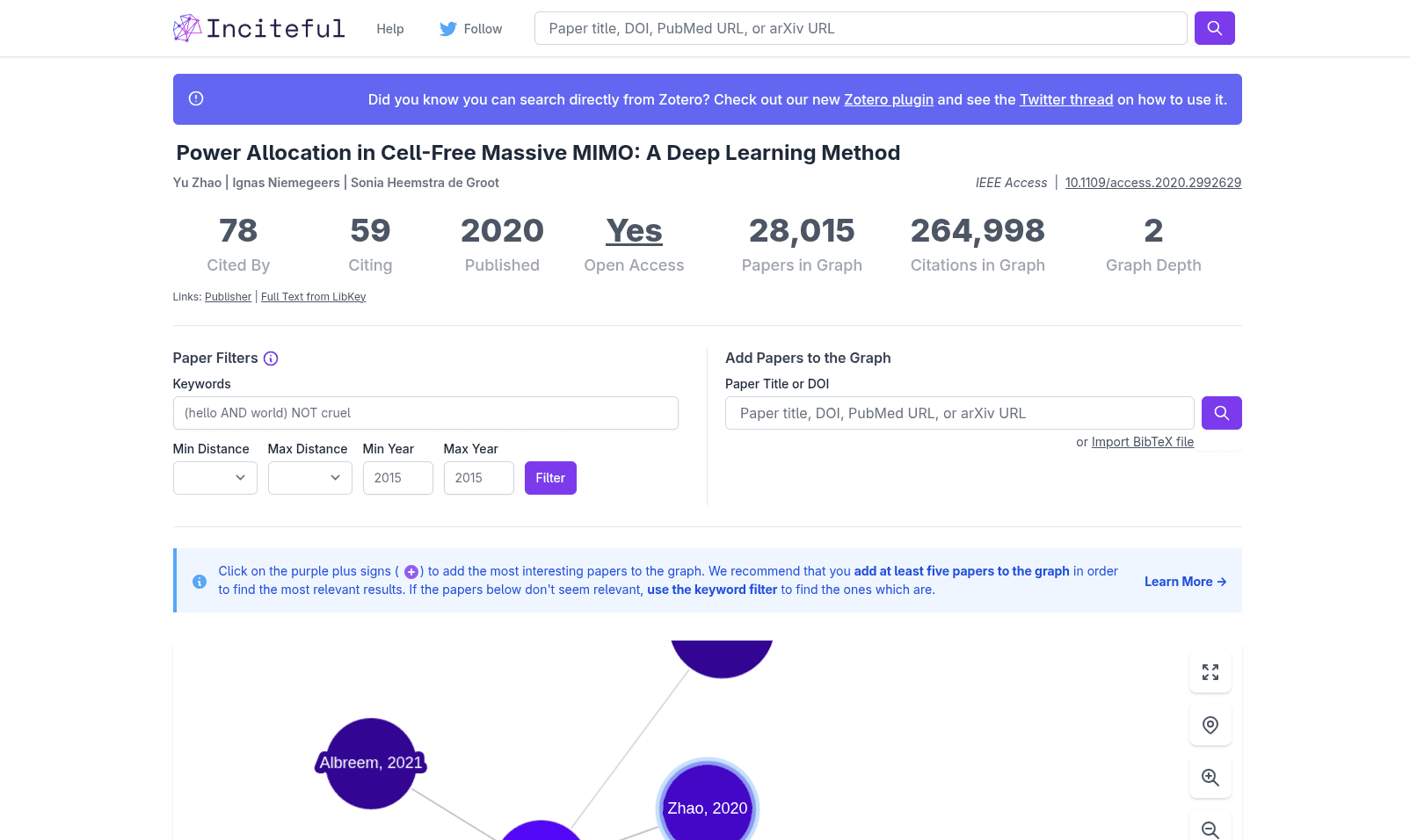The image size is (1410, 840).
Task: Open the Max Distance dropdown
Action: [310, 478]
